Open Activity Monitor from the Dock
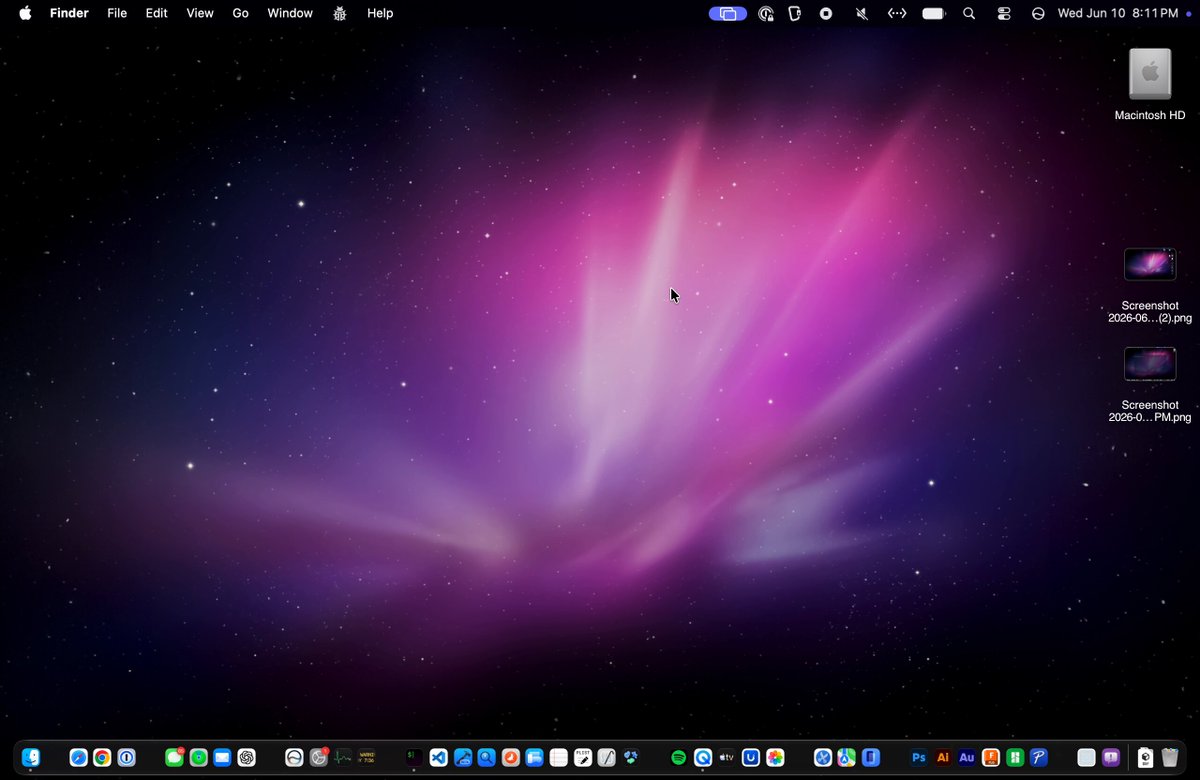 (343, 758)
